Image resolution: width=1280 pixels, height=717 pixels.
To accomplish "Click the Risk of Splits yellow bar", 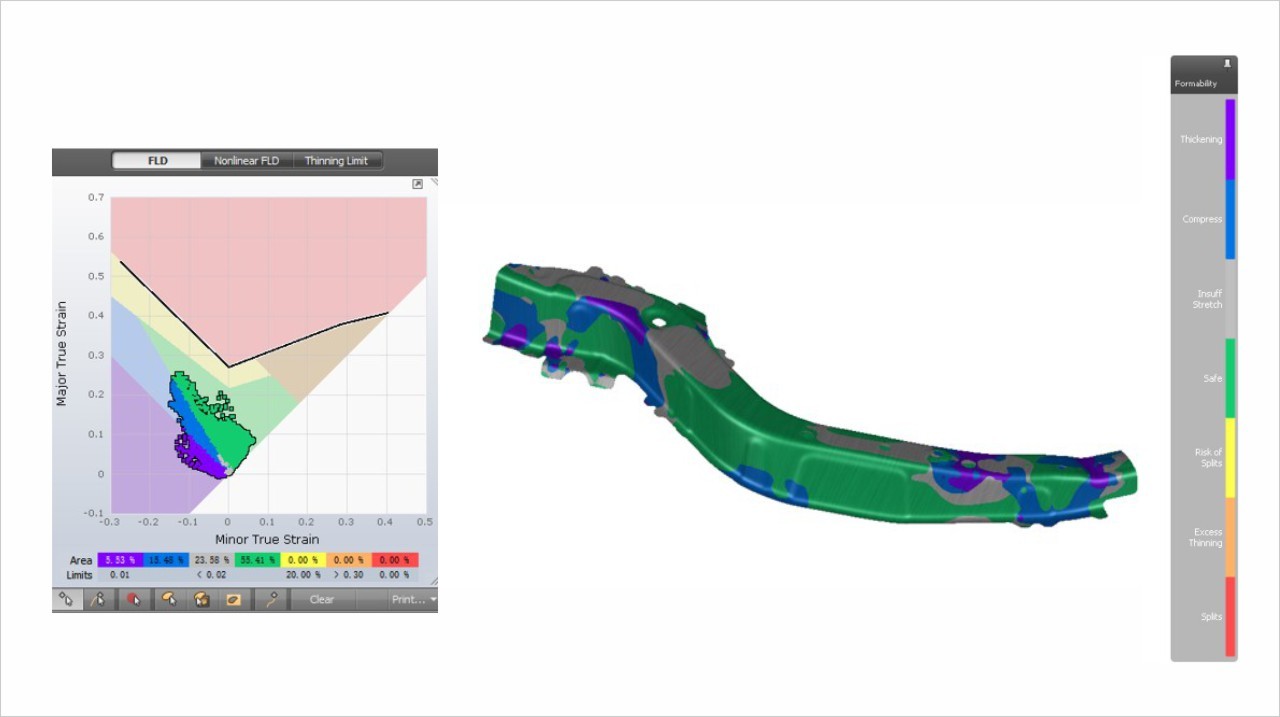I will pos(1230,458).
